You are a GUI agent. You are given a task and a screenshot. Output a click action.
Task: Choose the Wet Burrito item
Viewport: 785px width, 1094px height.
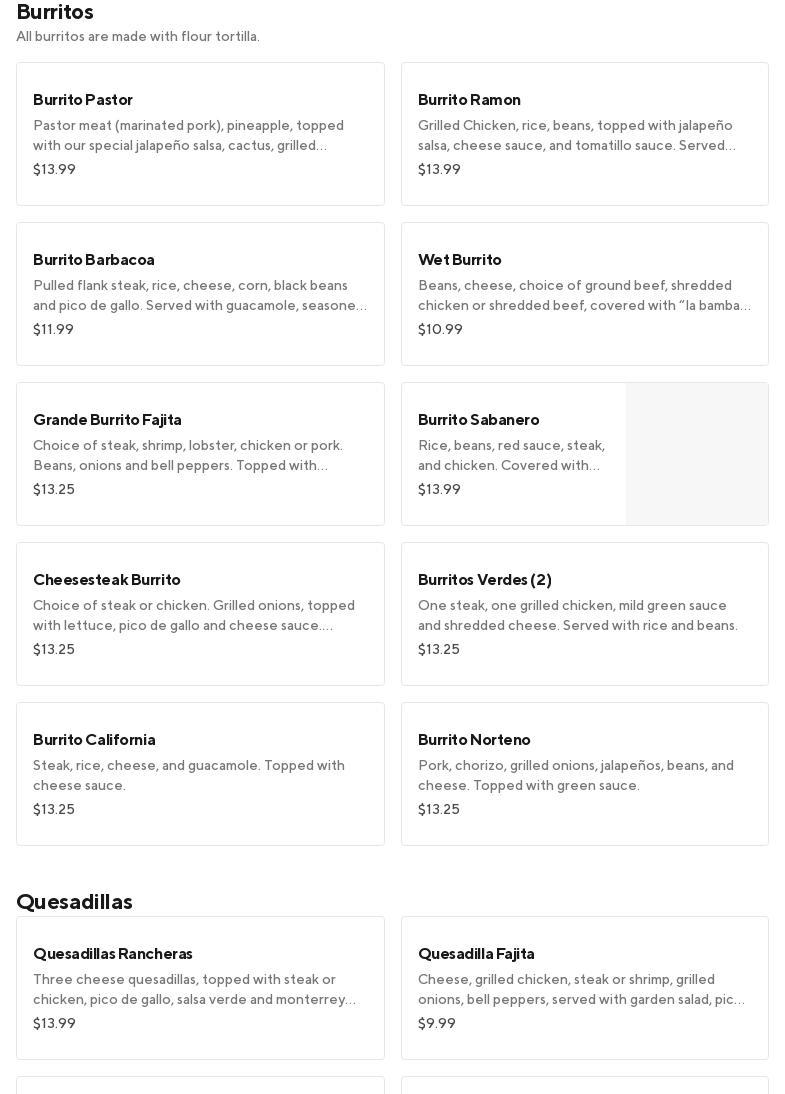pyautogui.click(x=584, y=294)
